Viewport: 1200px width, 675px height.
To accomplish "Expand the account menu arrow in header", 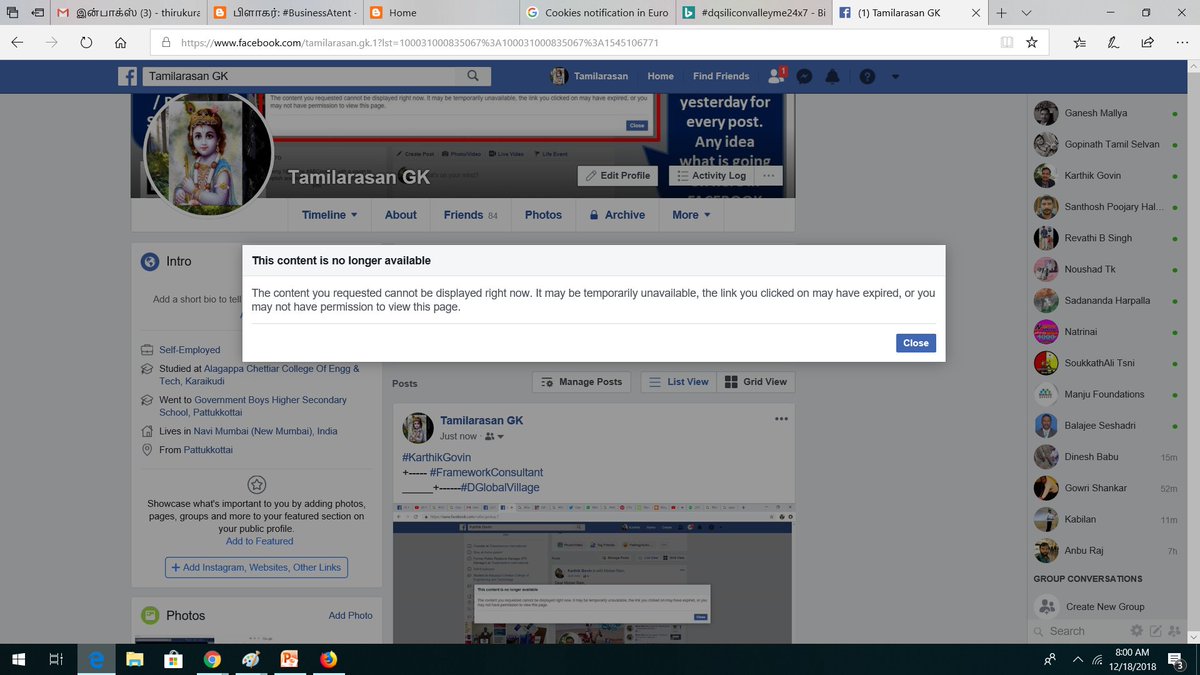I will [x=895, y=76].
